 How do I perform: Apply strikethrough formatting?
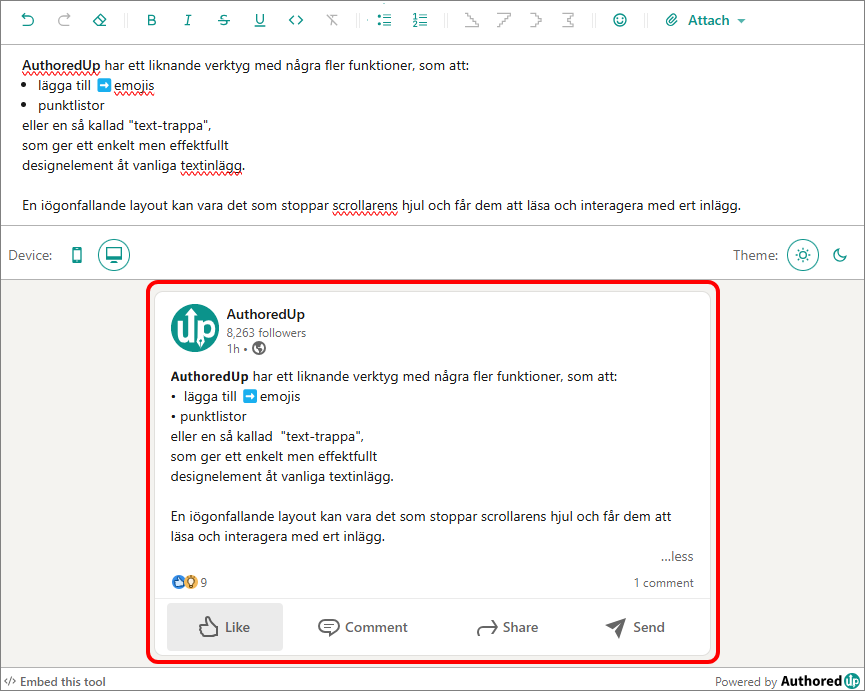point(223,19)
